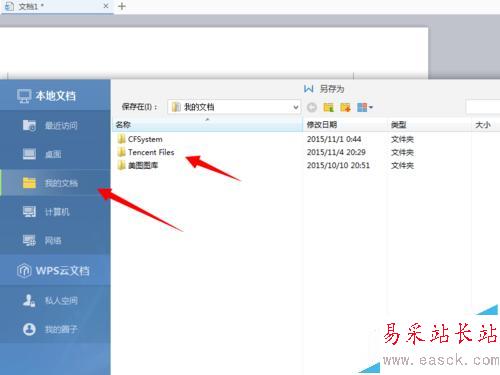Click the date 2015/11/1 0:44

(x=334, y=139)
